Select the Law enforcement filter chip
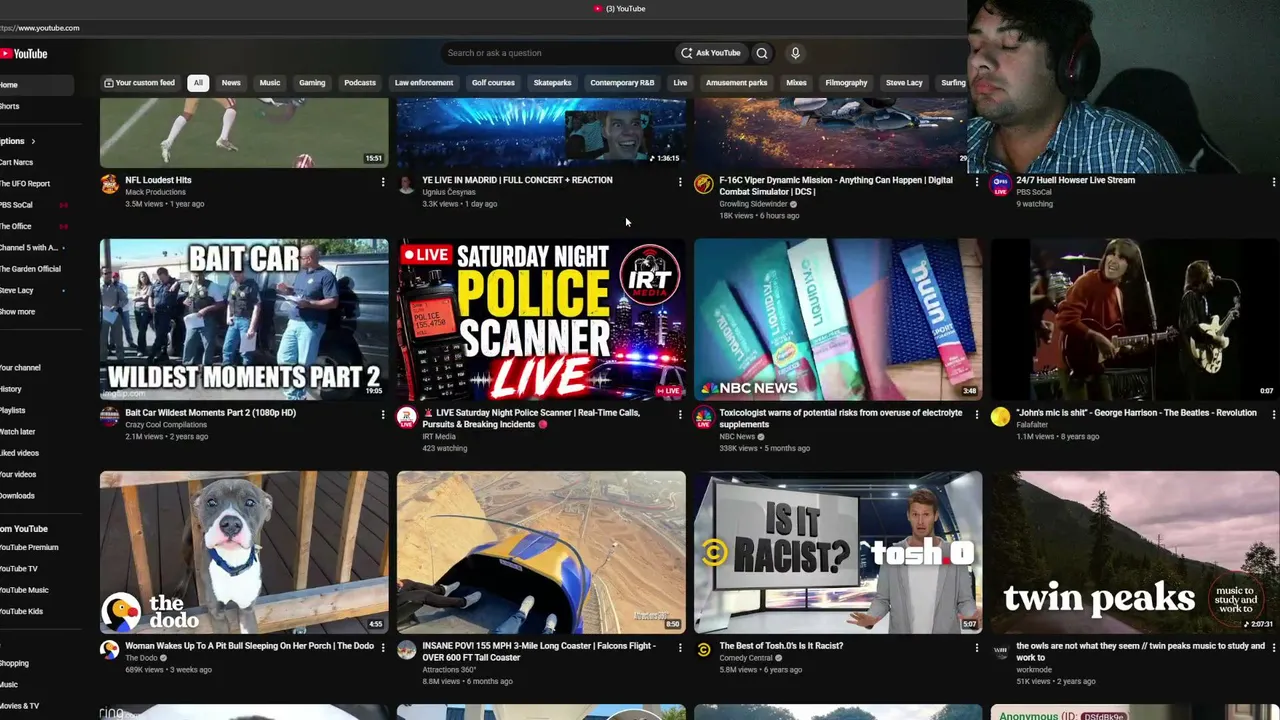 click(424, 83)
